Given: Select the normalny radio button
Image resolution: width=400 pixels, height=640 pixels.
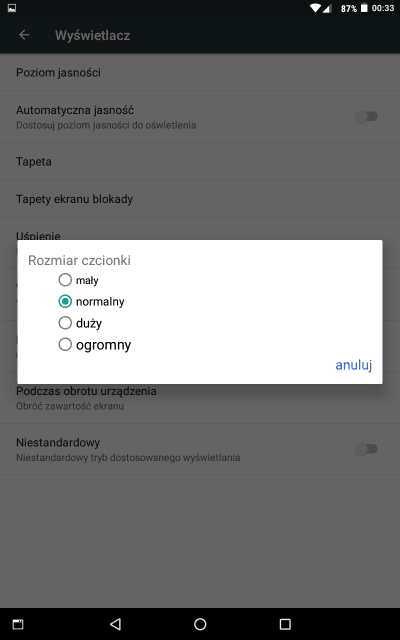Looking at the screenshot, I should (65, 302).
